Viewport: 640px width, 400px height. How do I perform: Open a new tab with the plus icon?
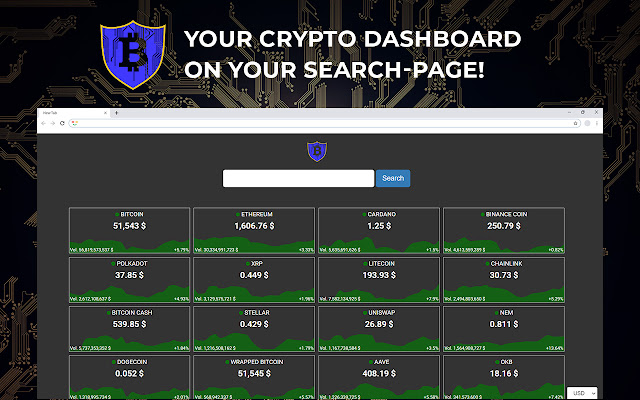(116, 113)
